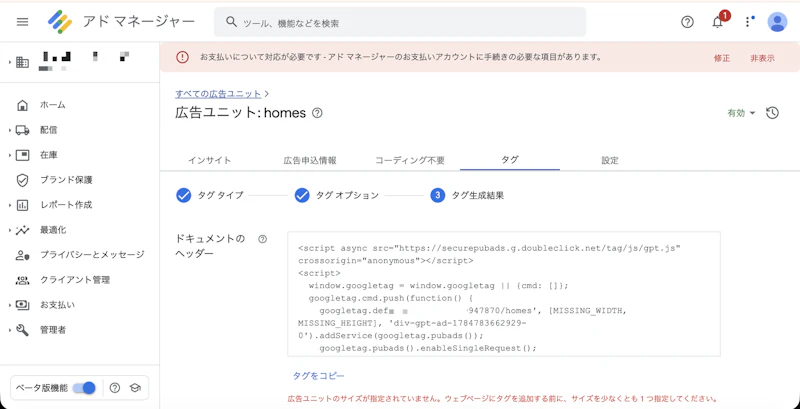Click the Ad Manager logo
Viewport: 800px width, 409px height.
coord(60,22)
